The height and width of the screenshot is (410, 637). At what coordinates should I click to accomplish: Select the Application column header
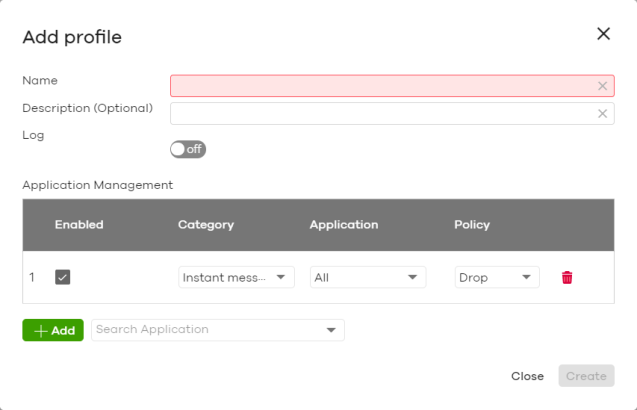[344, 225]
